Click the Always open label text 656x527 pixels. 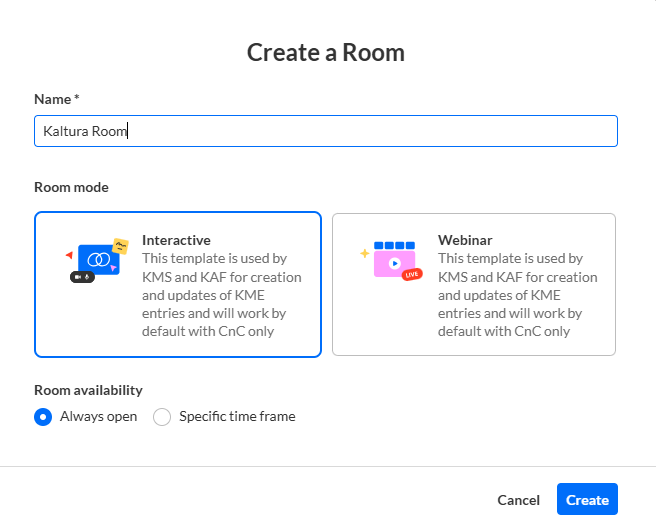[98, 417]
